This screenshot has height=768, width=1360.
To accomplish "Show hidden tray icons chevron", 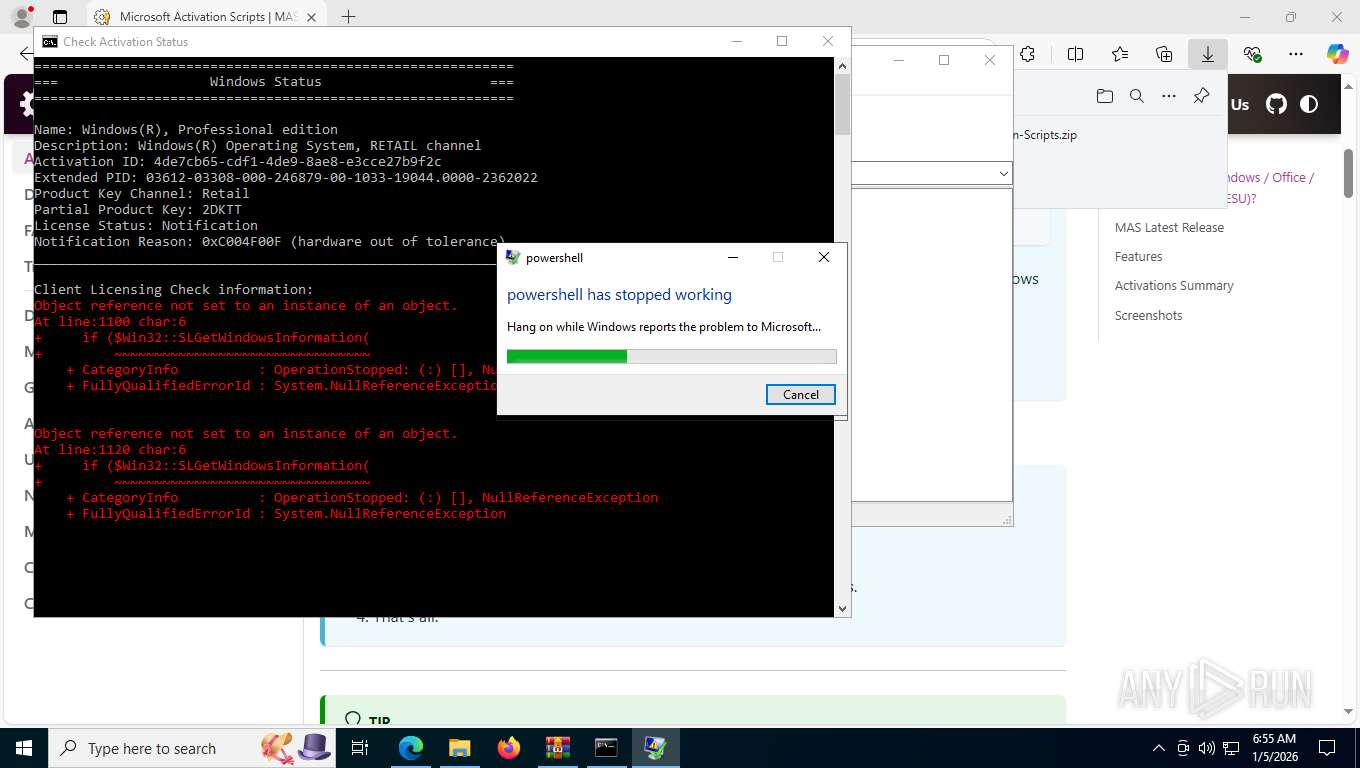I will click(x=1159, y=748).
